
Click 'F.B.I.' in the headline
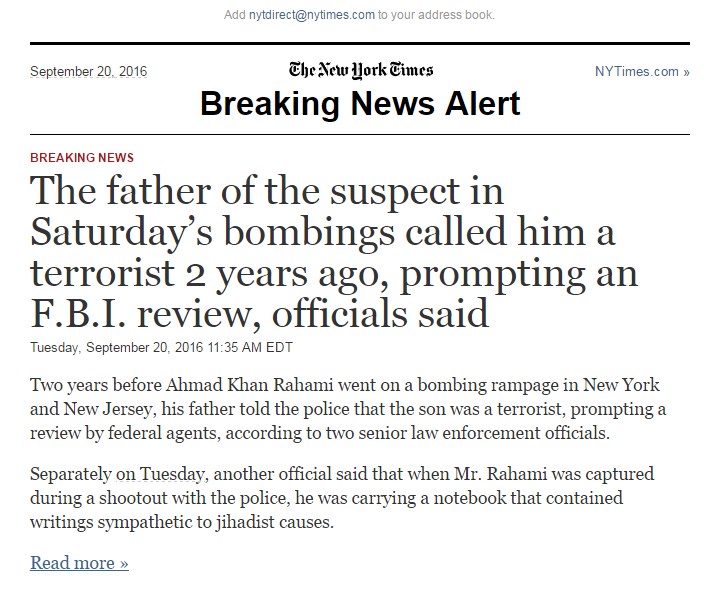click(x=84, y=314)
